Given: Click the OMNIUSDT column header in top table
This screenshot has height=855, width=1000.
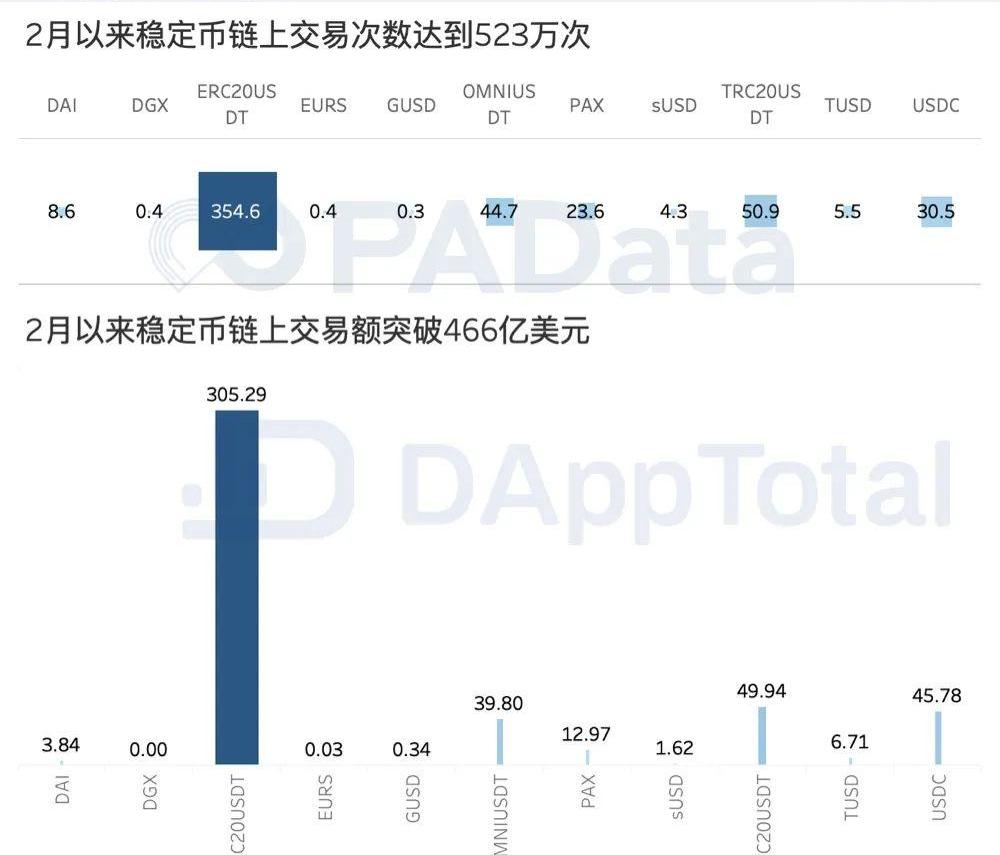Looking at the screenshot, I should tap(499, 104).
